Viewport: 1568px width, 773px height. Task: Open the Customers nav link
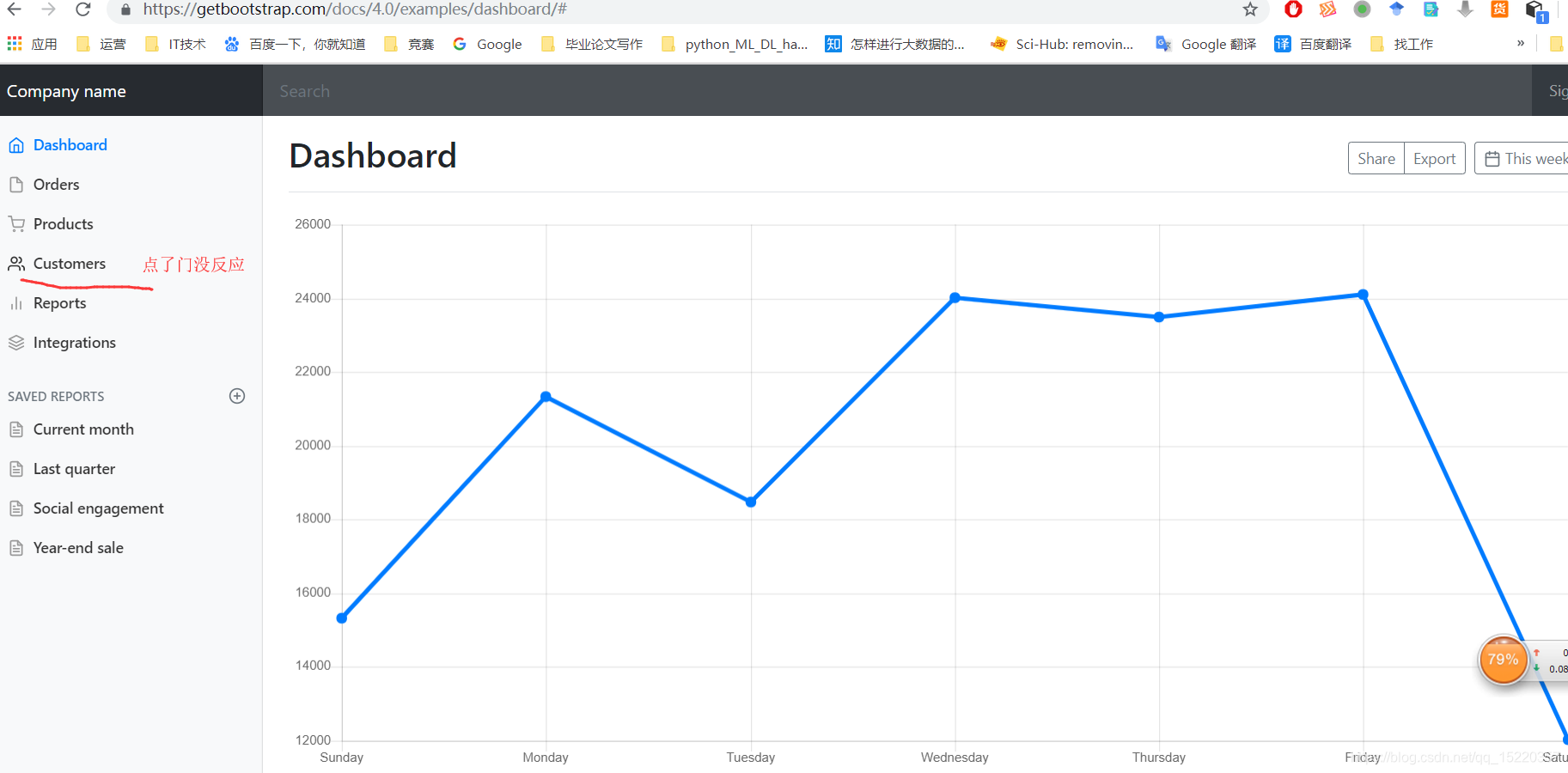[x=70, y=264]
